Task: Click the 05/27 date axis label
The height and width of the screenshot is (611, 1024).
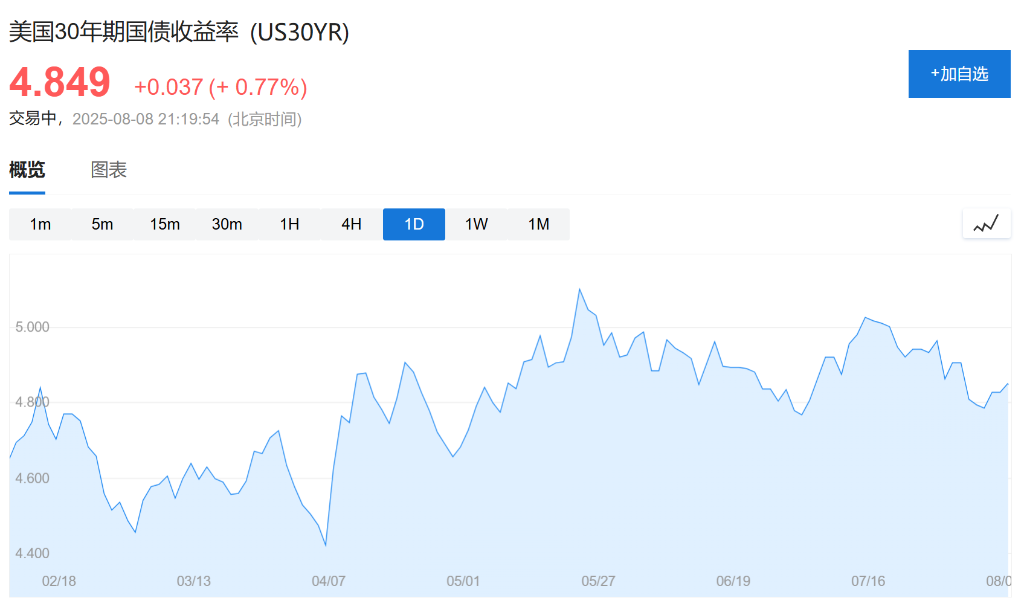Action: pyautogui.click(x=598, y=581)
